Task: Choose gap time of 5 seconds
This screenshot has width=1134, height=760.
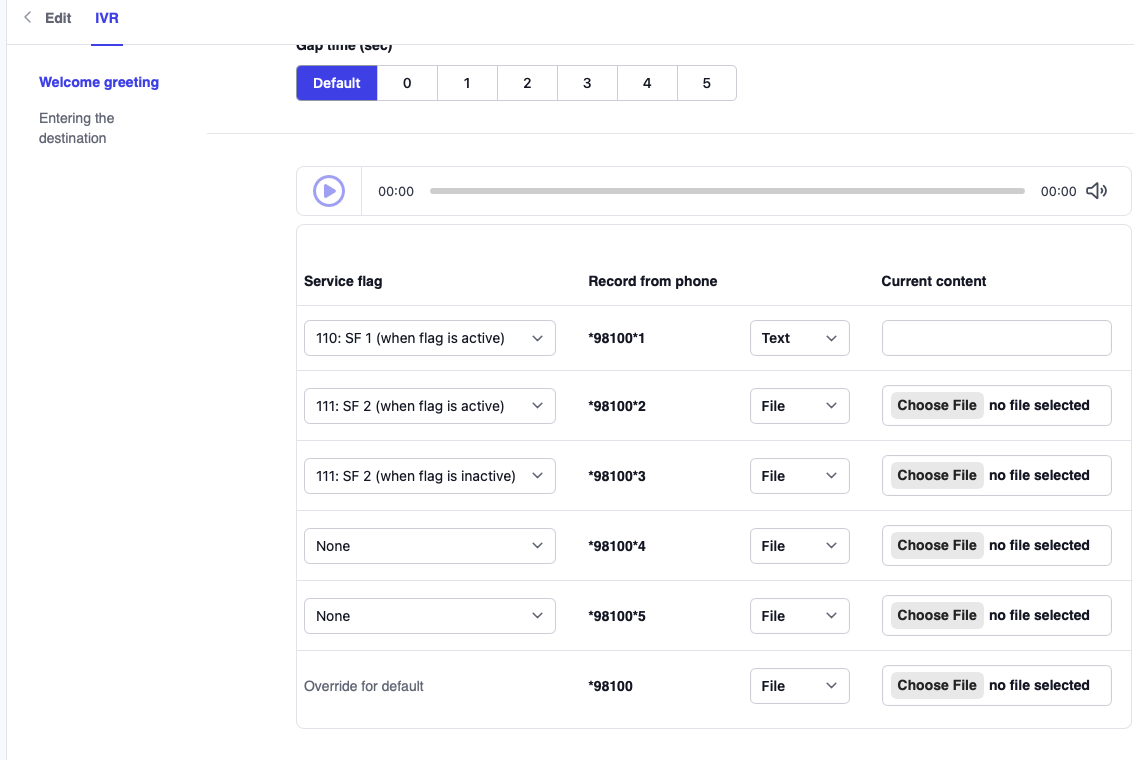Action: coord(707,83)
